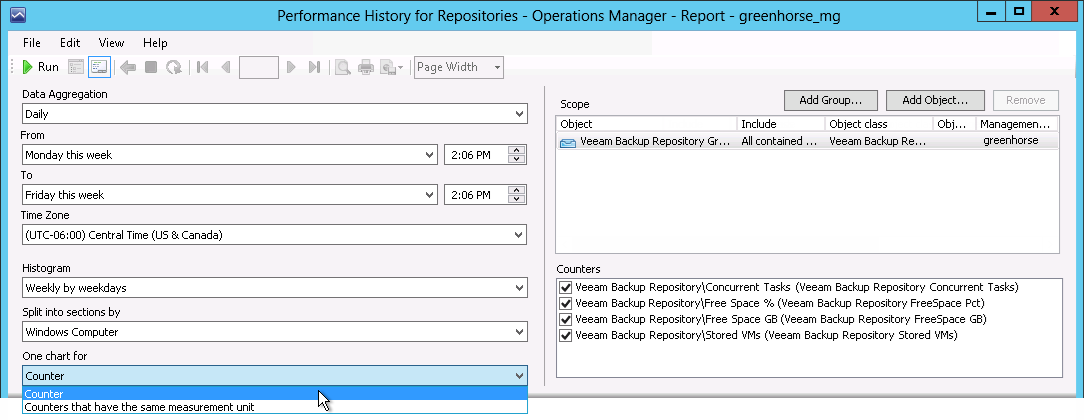Uncheck the Concurrent Tasks counter checkbox
Viewport: 1084px width, 420px height.
pyautogui.click(x=567, y=287)
